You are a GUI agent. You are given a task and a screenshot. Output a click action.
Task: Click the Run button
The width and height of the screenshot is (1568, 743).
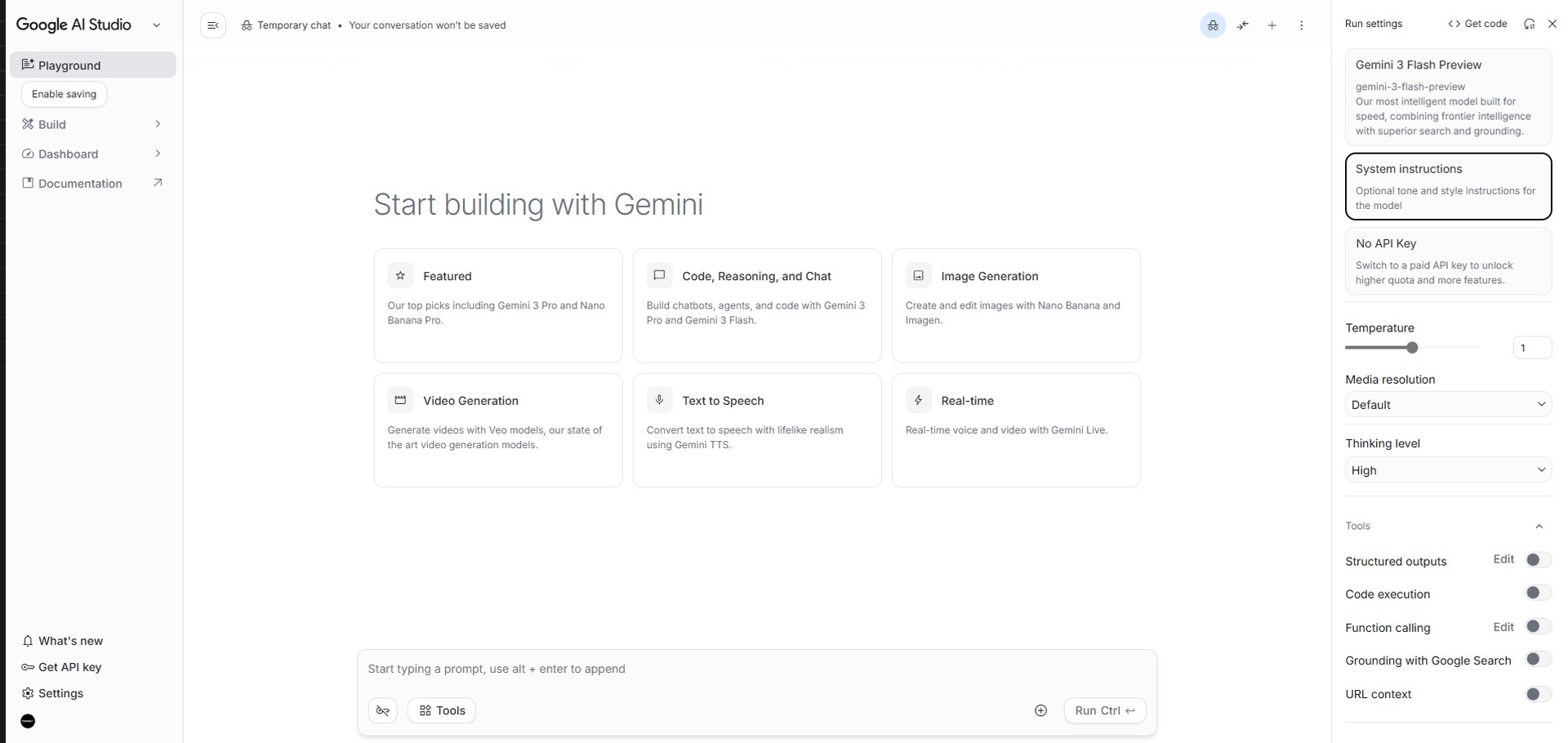pos(1105,710)
